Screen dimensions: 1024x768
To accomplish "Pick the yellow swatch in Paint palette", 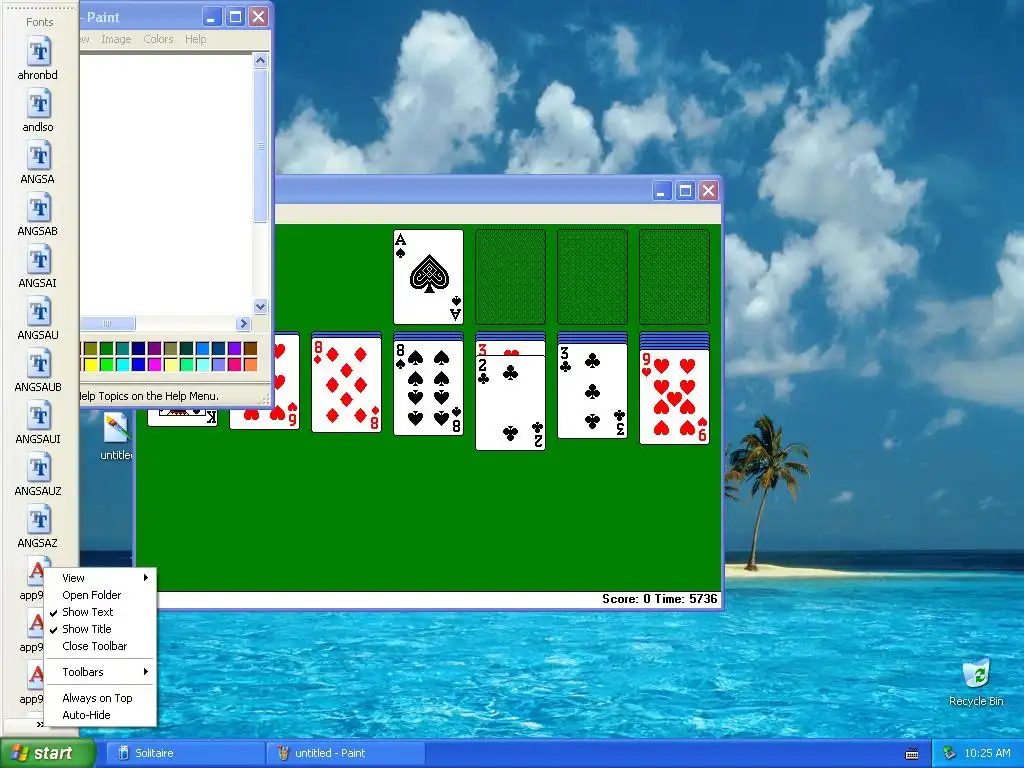I will coord(91,364).
